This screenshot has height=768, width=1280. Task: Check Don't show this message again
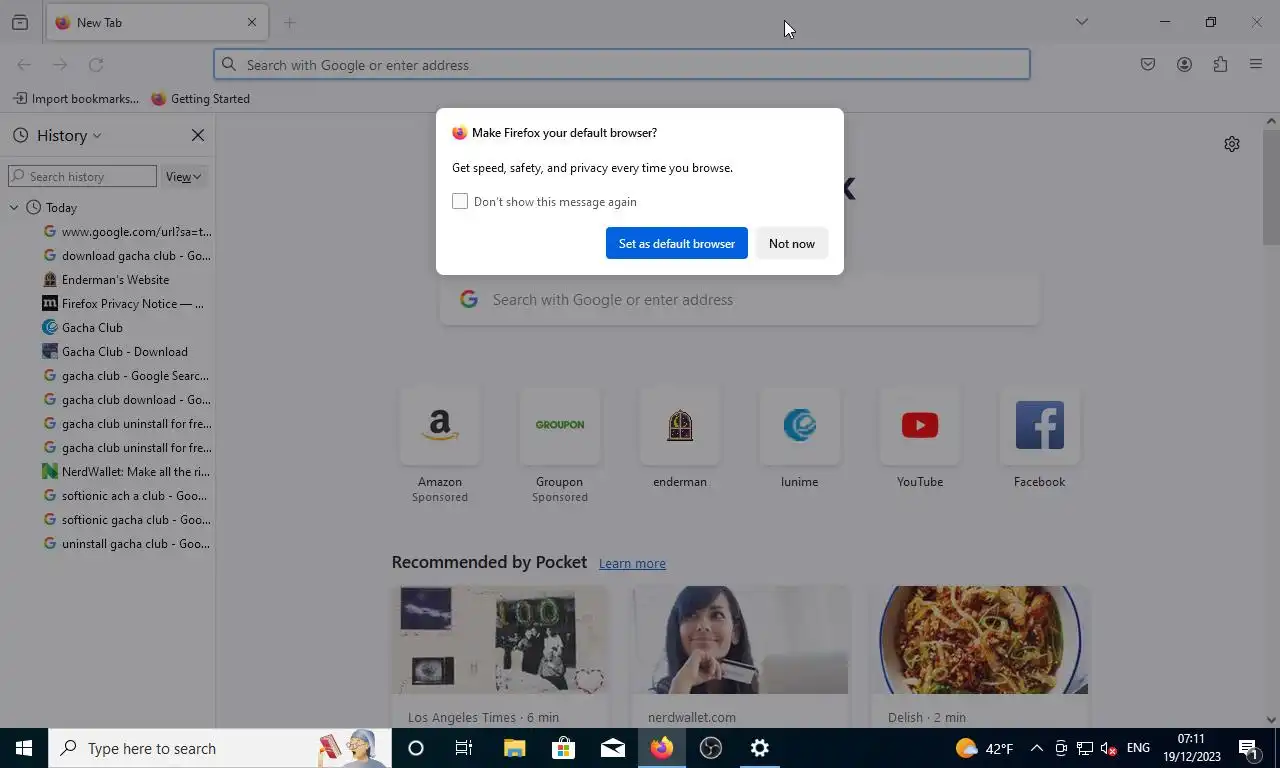[460, 202]
